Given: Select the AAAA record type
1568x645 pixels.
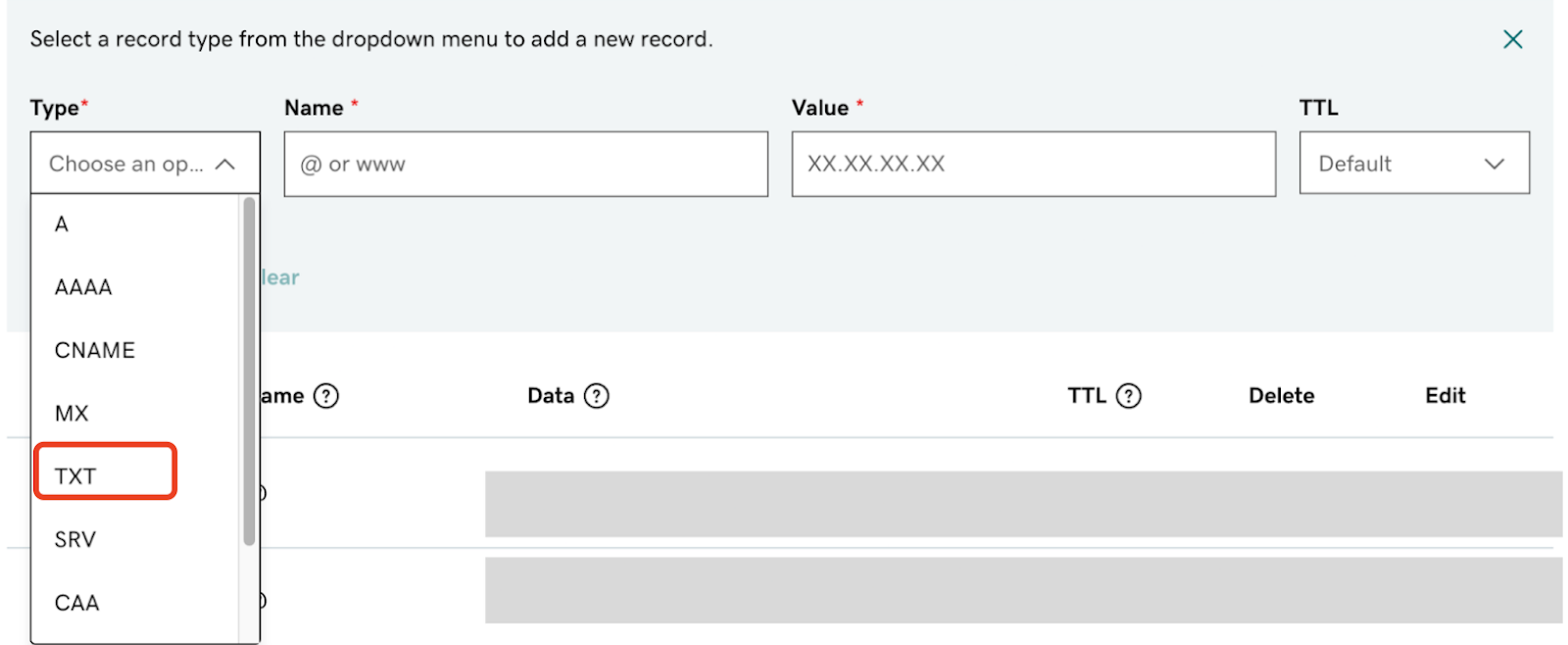Looking at the screenshot, I should click(135, 287).
